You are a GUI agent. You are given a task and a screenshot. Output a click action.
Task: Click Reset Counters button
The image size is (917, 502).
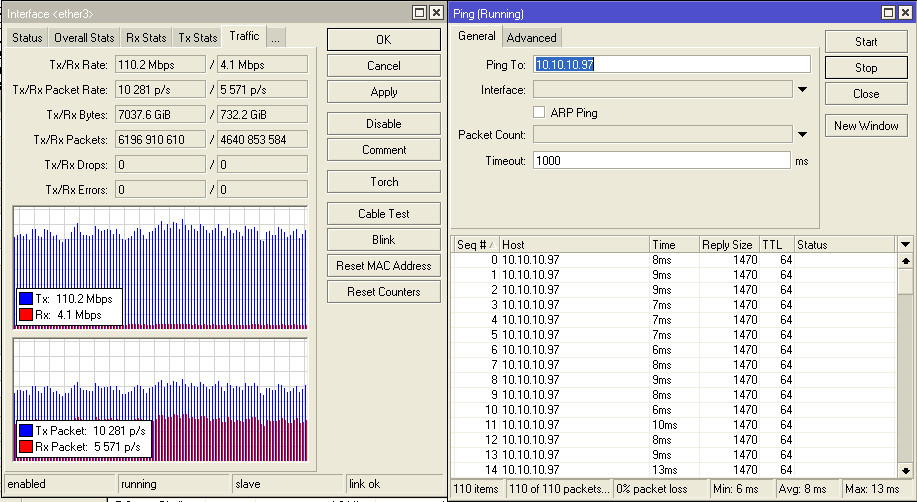click(384, 292)
